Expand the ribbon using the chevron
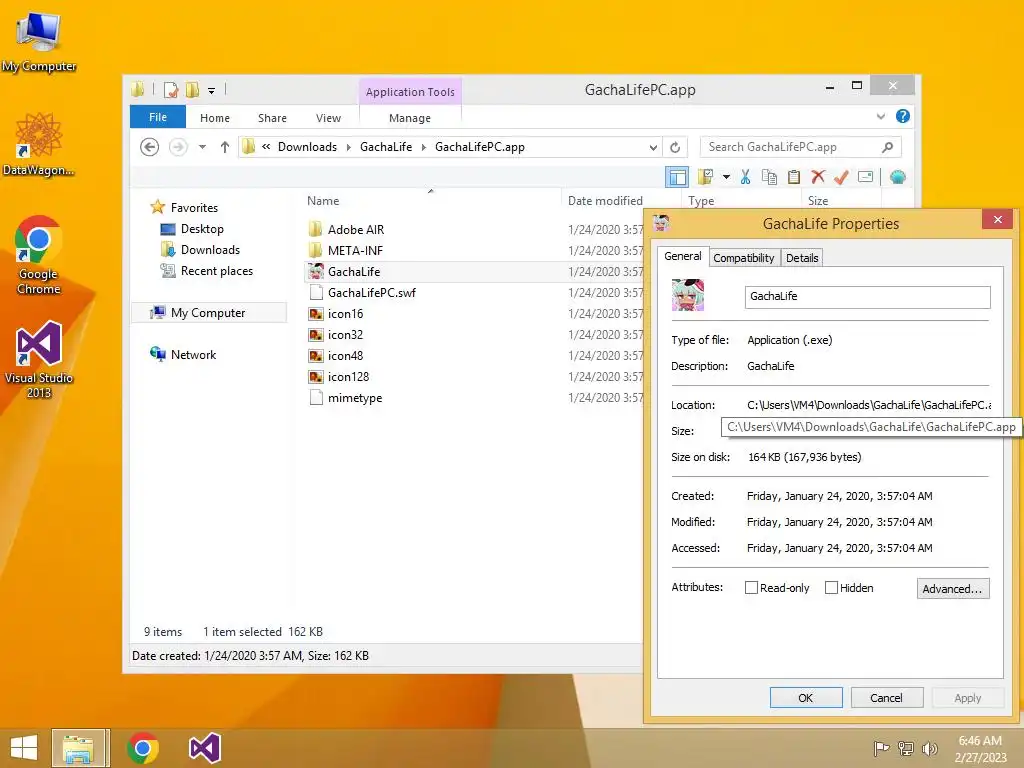 tap(881, 116)
